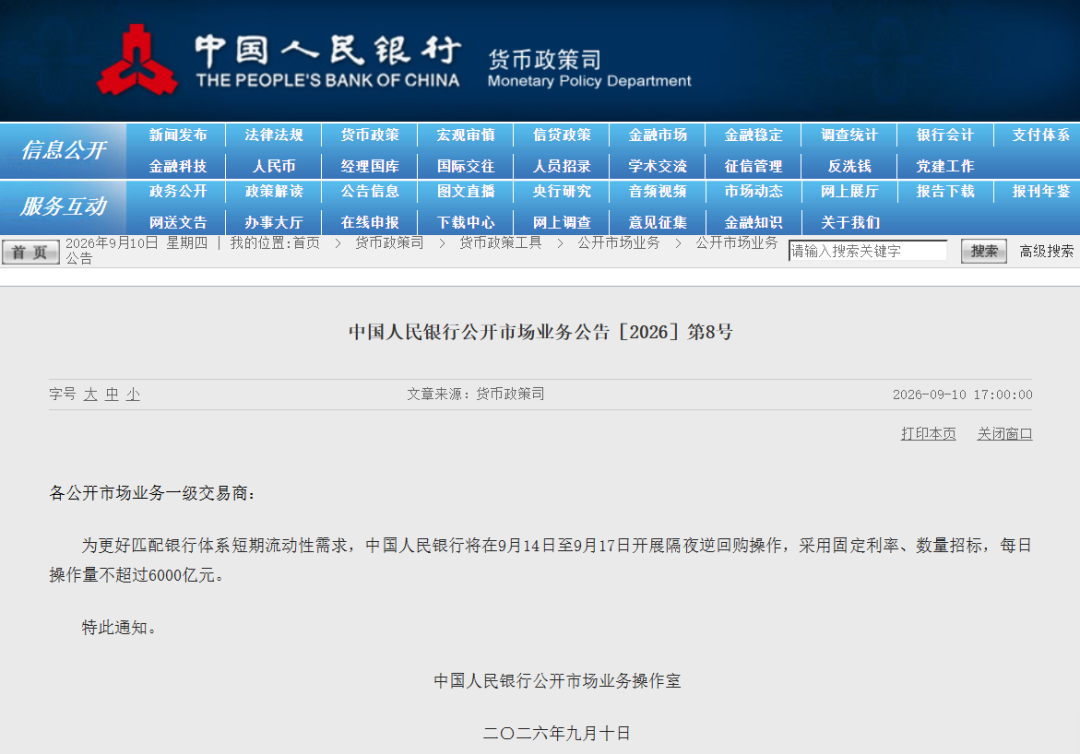Image resolution: width=1080 pixels, height=754 pixels.
Task: Open 下载中心 navigation link
Action: [466, 222]
